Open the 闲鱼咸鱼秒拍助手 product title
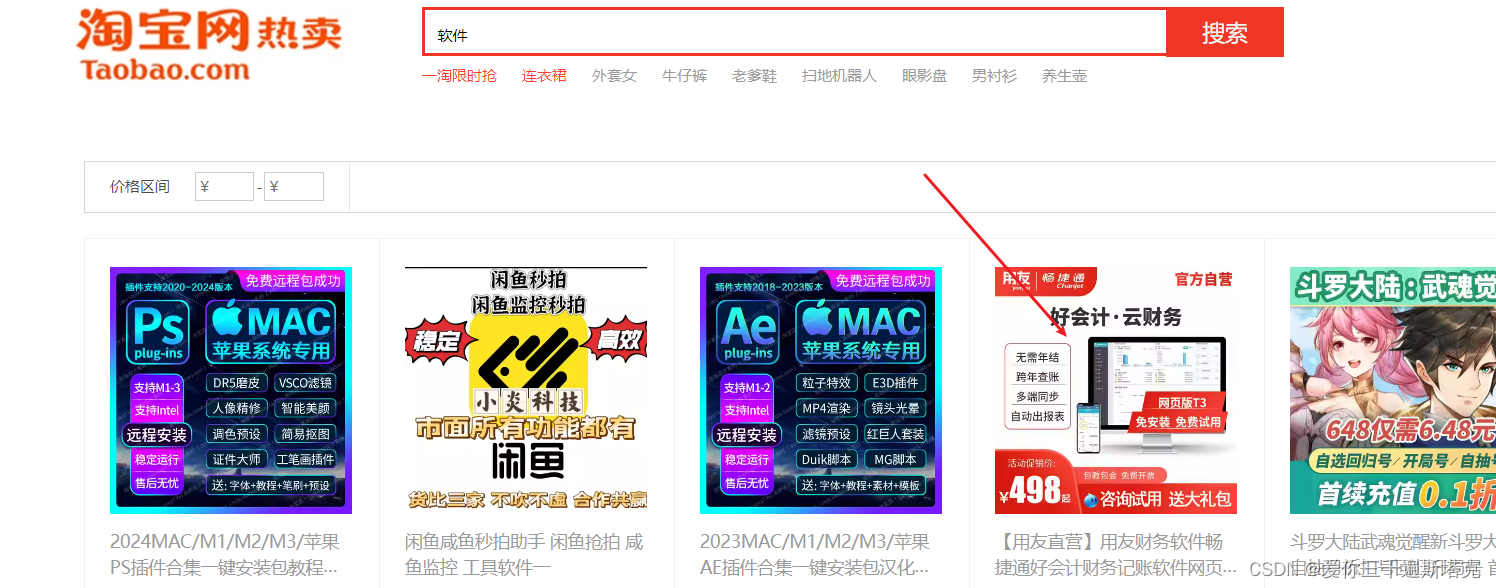Image resolution: width=1496 pixels, height=588 pixels. (524, 555)
